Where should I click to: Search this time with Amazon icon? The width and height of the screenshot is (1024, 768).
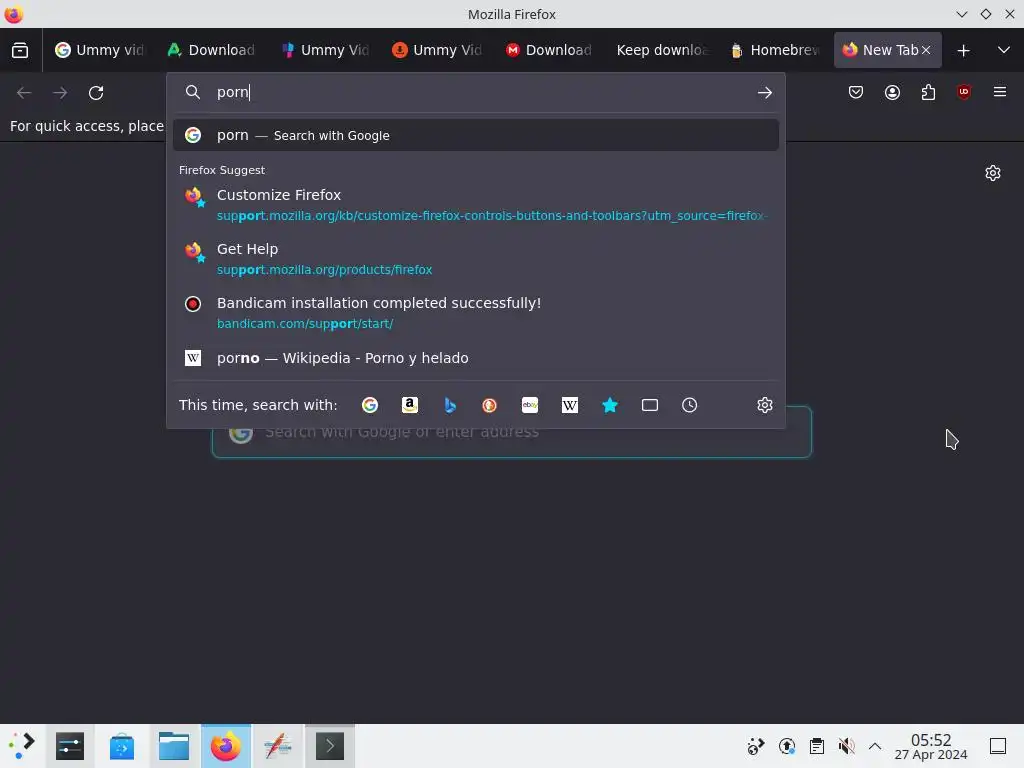point(409,405)
